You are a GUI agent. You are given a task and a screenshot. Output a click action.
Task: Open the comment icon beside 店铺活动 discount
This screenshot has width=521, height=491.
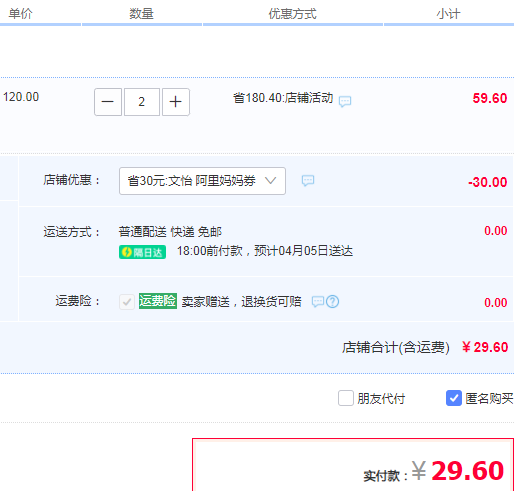point(345,101)
